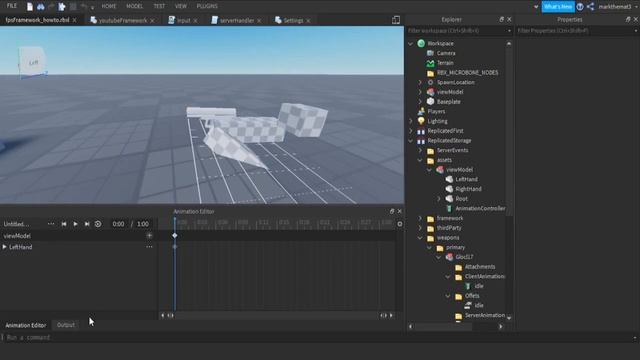
Task: Expand the ServerEvents folder
Action: [420, 150]
